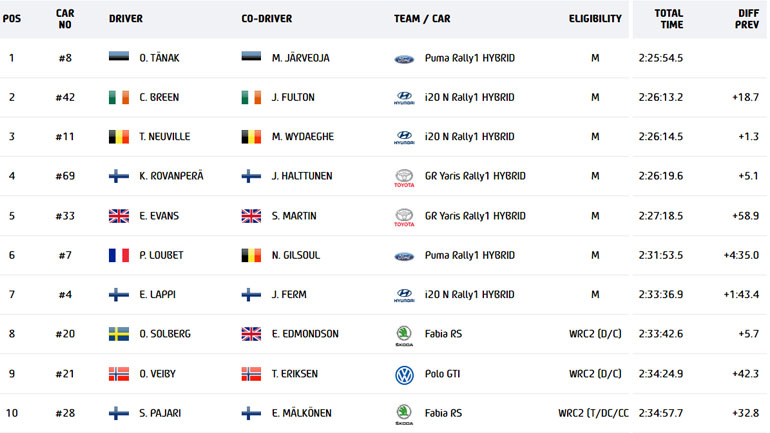Image resolution: width=770 pixels, height=433 pixels.
Task: Click the Toyota logo in Rovanperä's row
Action: pyautogui.click(x=404, y=177)
